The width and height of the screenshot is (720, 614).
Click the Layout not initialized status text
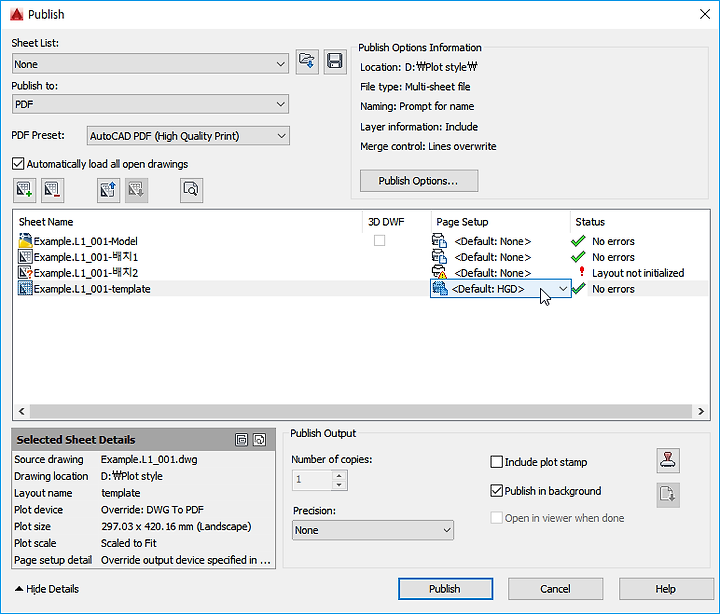638,273
